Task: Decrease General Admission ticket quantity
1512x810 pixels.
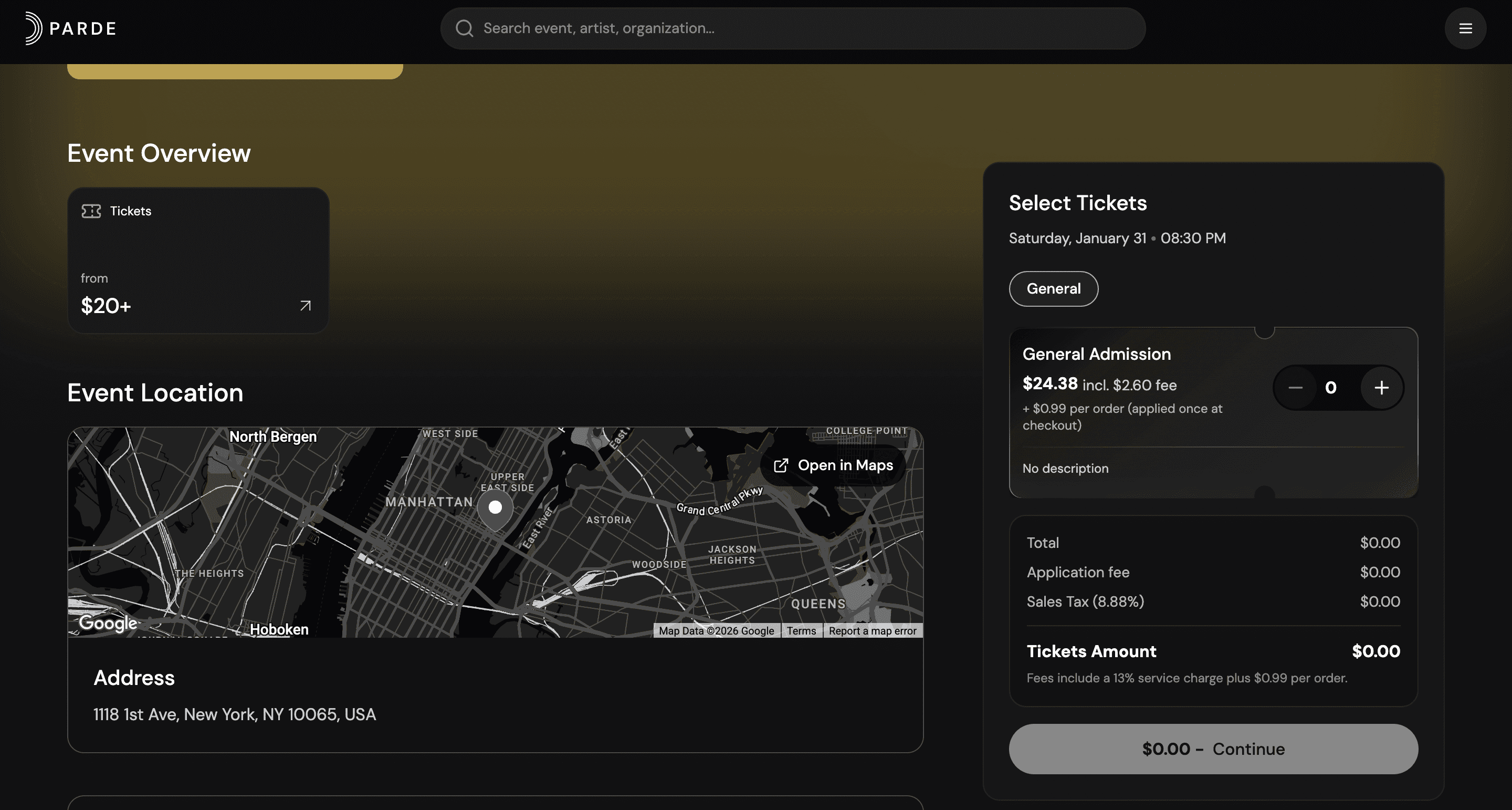Action: [1295, 388]
